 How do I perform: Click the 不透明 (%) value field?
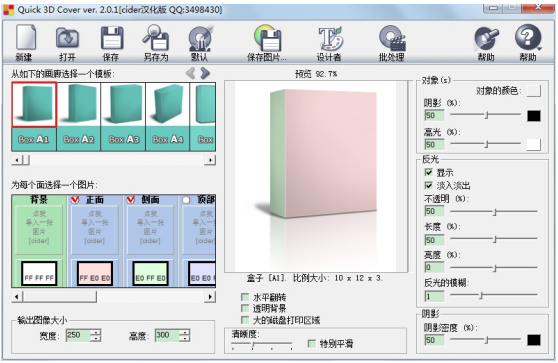[435, 211]
